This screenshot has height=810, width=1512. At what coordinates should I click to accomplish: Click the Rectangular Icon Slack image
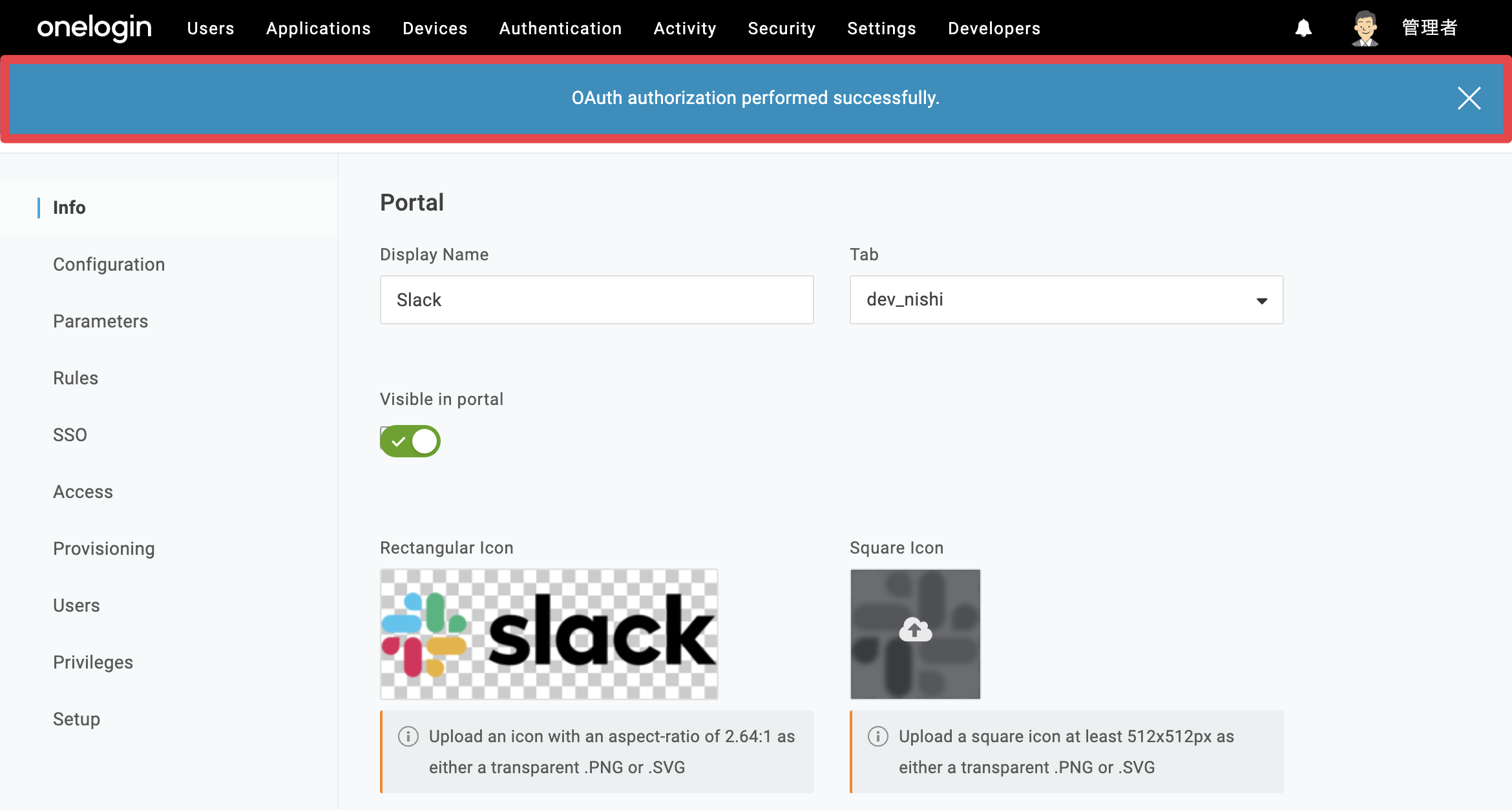tap(549, 634)
